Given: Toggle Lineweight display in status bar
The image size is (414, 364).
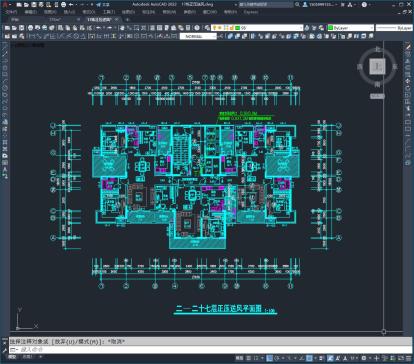Looking at the screenshot, I should [321, 358].
